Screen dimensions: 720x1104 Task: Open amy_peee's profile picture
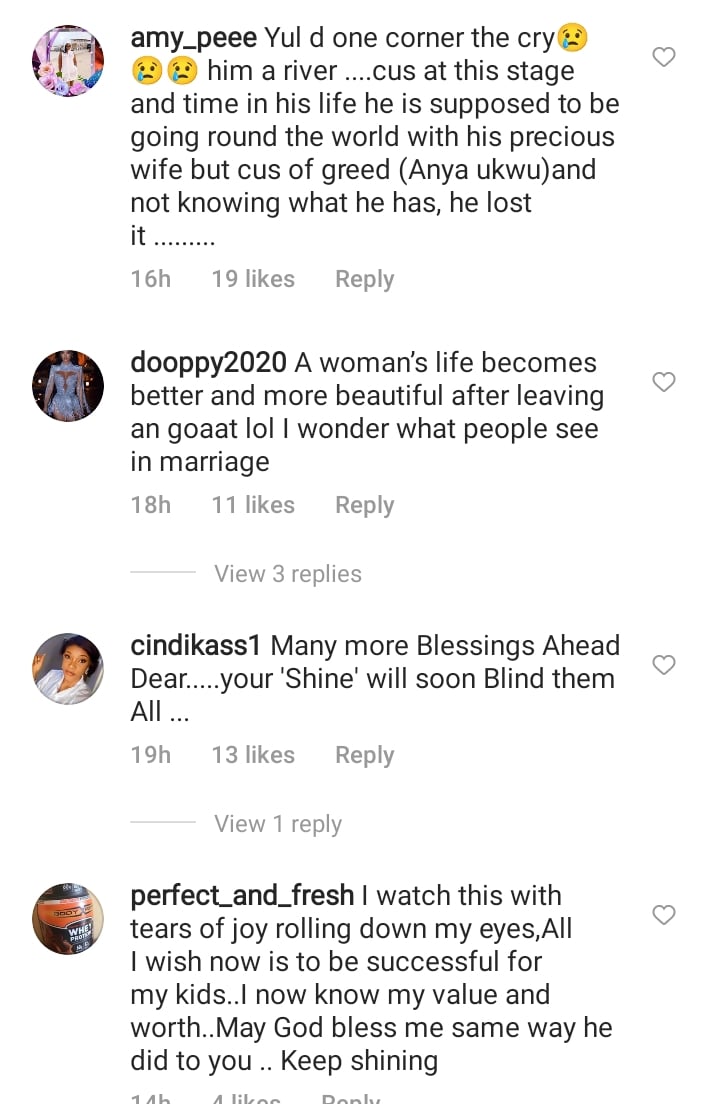68,61
